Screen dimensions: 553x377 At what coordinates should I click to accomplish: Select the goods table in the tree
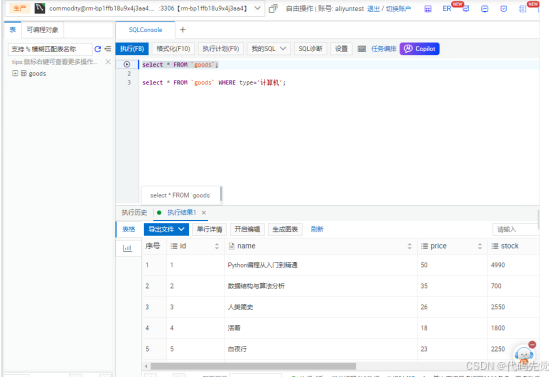tap(37, 73)
